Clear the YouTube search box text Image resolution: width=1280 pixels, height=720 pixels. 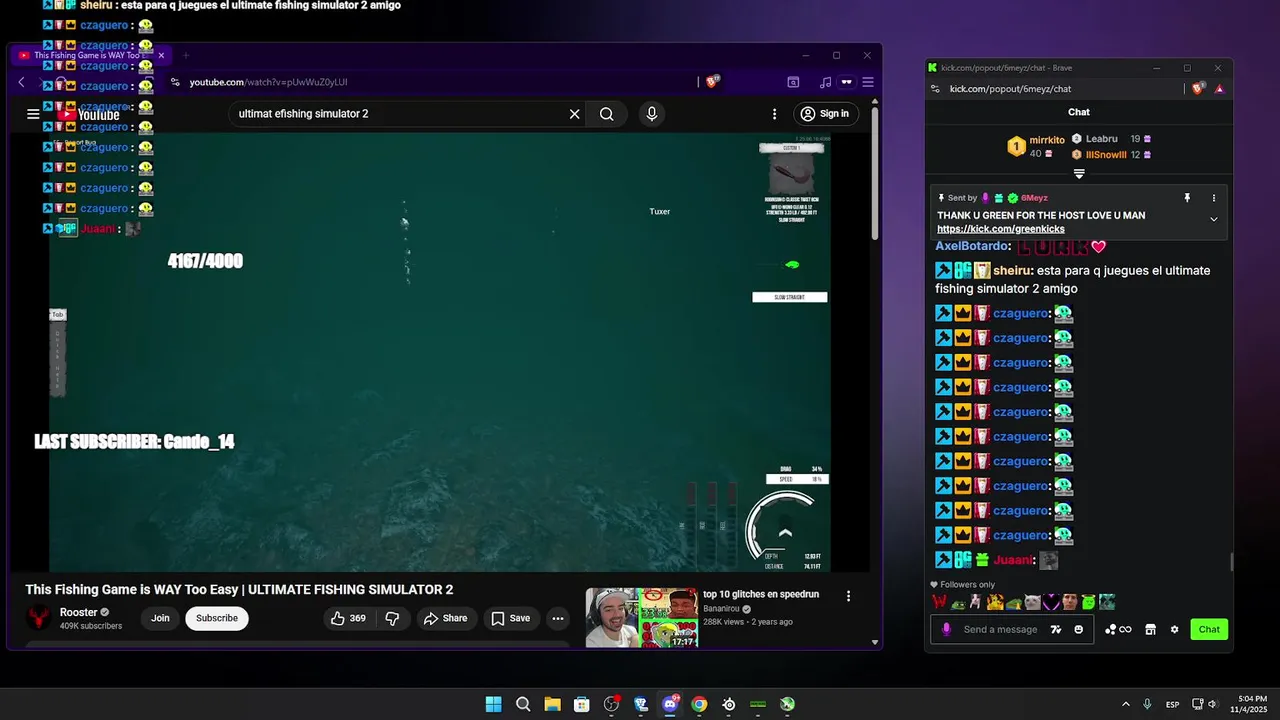[x=574, y=114]
